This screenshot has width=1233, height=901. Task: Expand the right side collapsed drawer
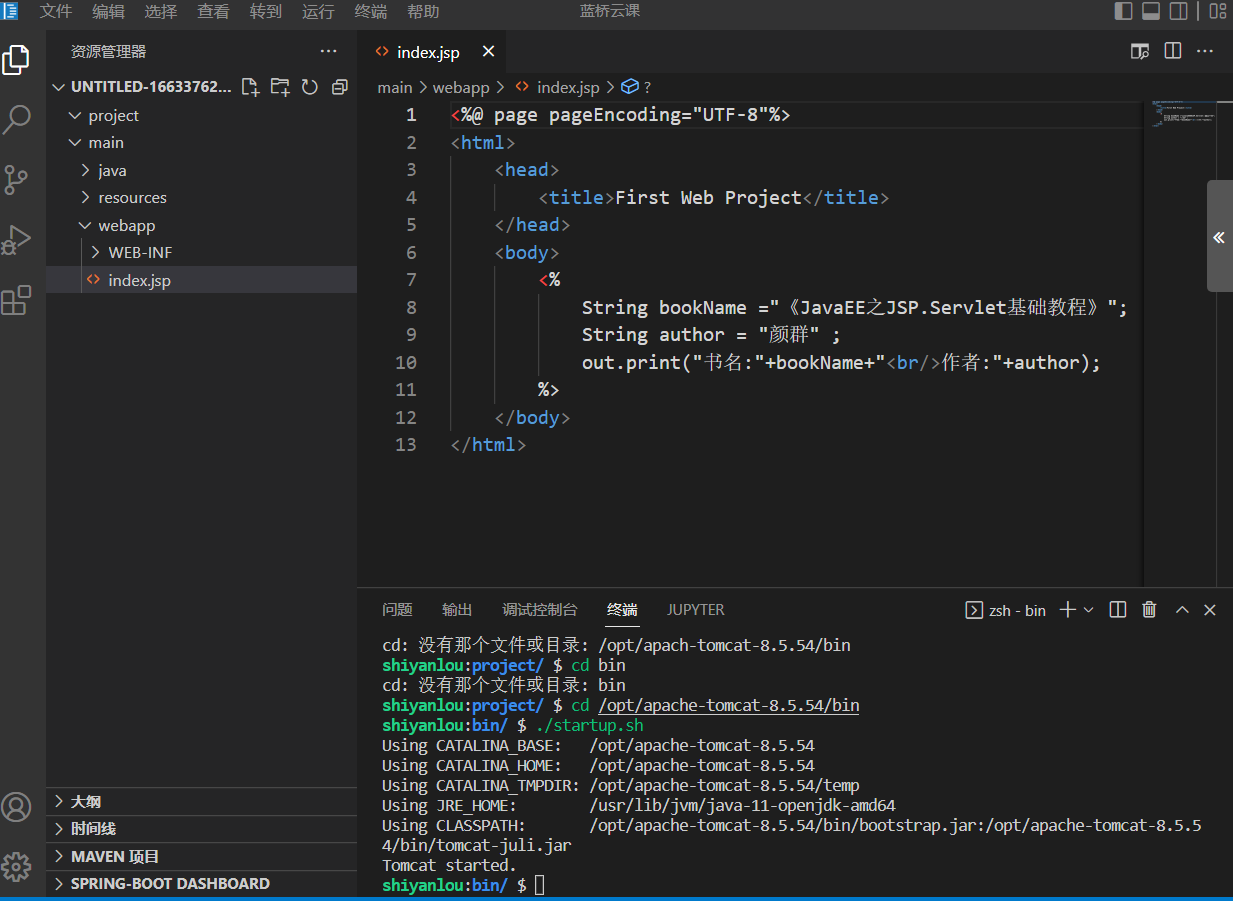[x=1219, y=236]
